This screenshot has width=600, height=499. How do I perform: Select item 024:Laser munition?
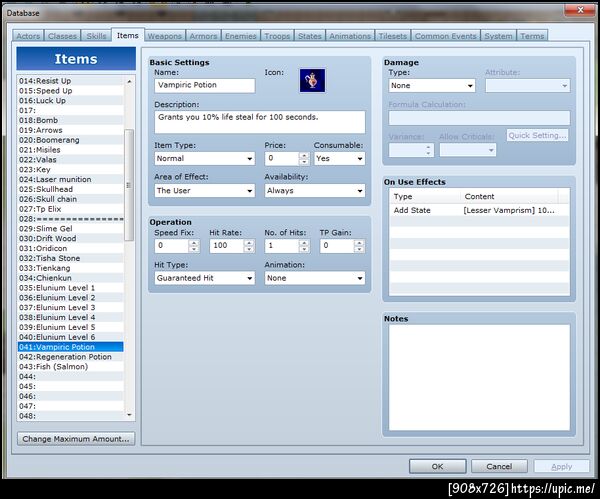(71, 179)
